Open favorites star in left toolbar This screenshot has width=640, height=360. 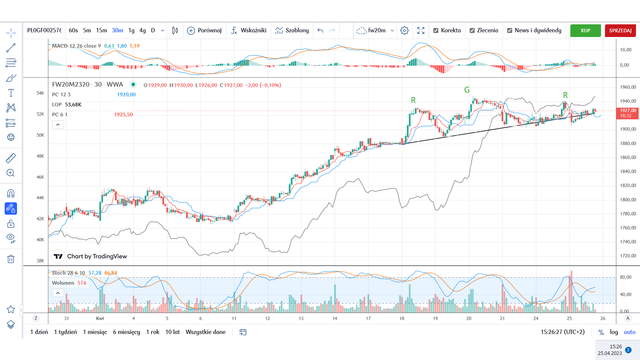click(x=11, y=309)
